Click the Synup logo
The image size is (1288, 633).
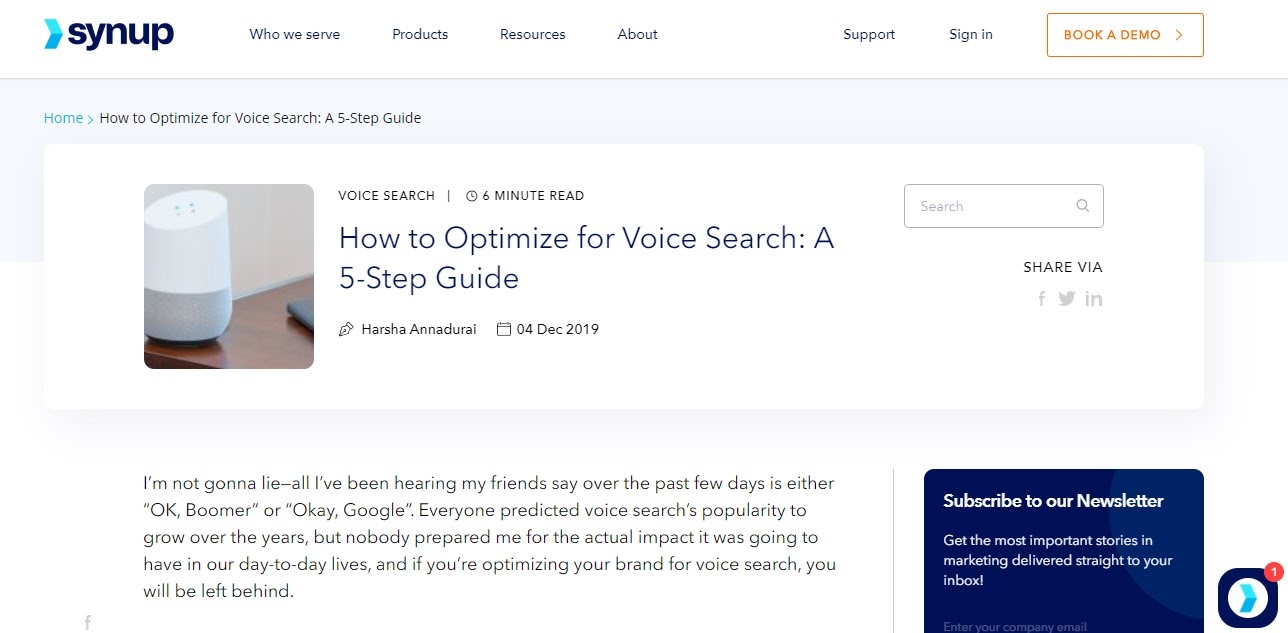[x=108, y=33]
